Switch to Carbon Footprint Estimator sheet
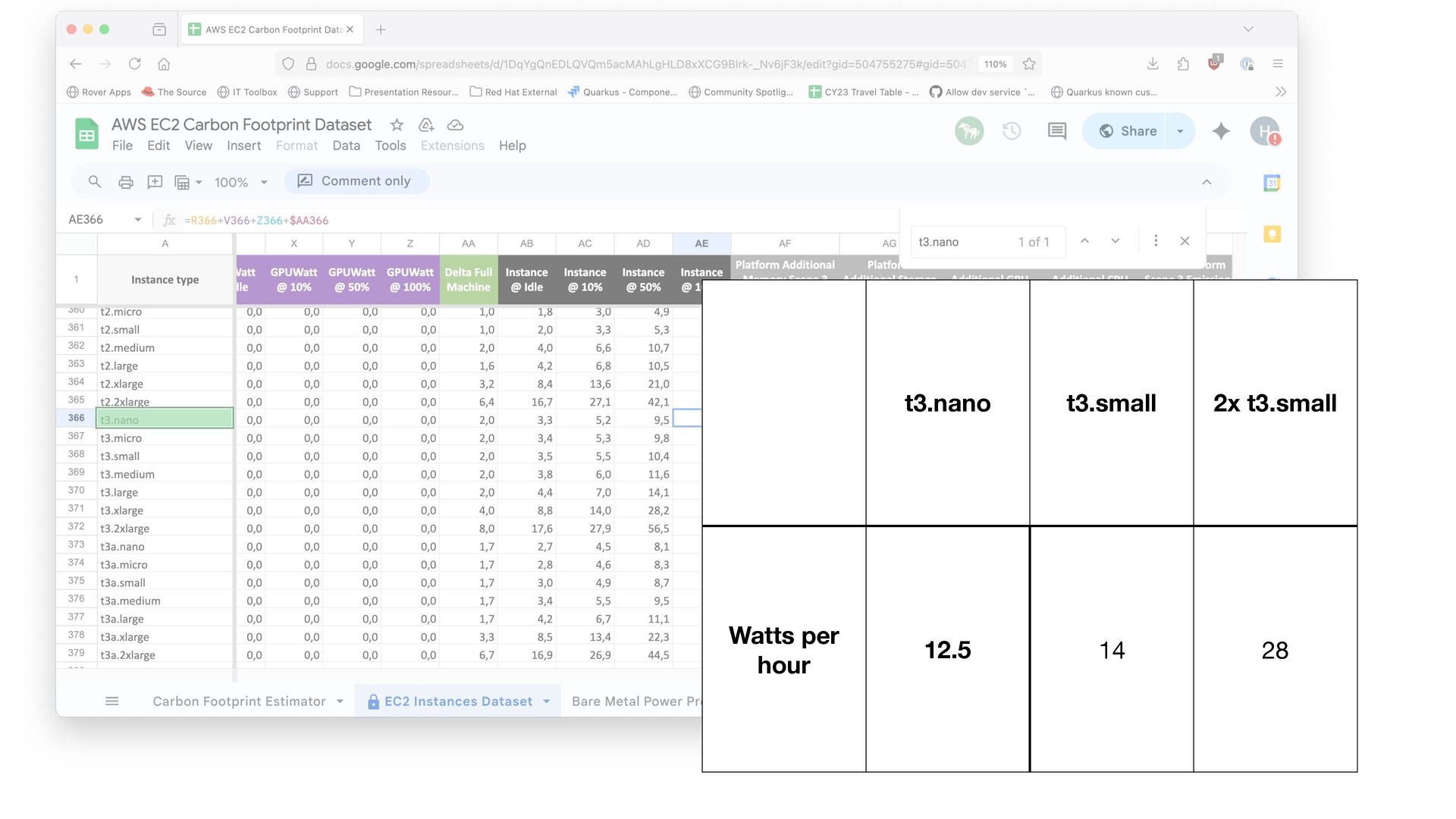 coord(239,701)
